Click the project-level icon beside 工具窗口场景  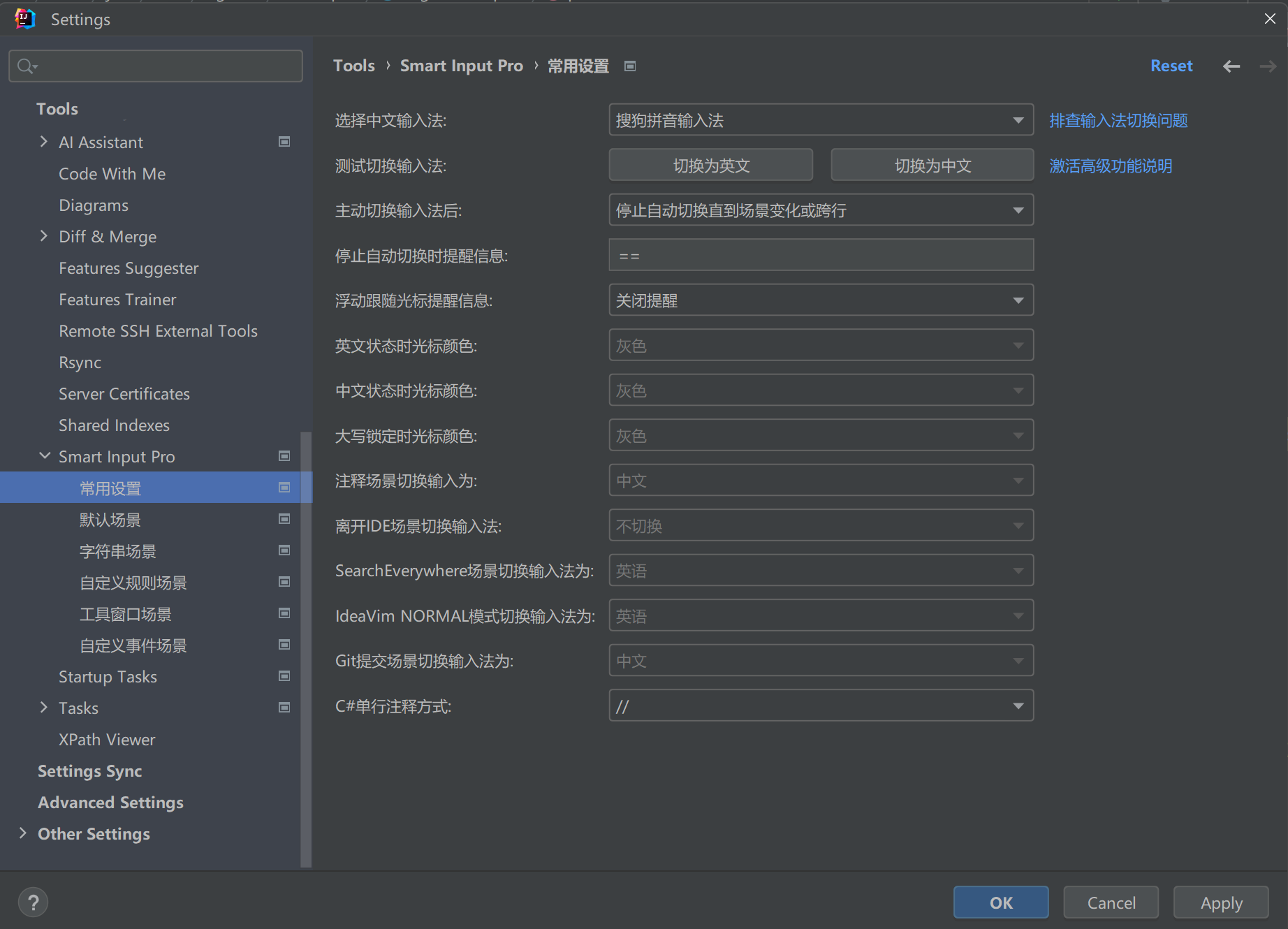click(284, 613)
